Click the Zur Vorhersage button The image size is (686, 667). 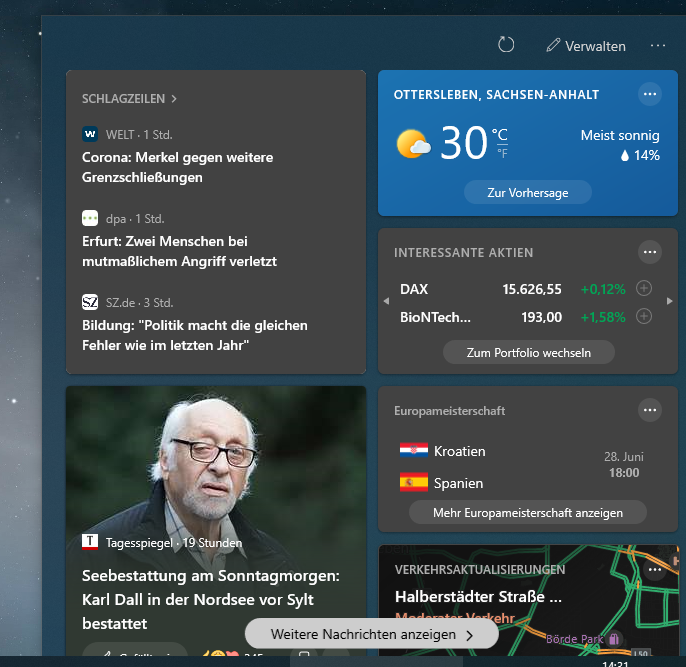[527, 192]
